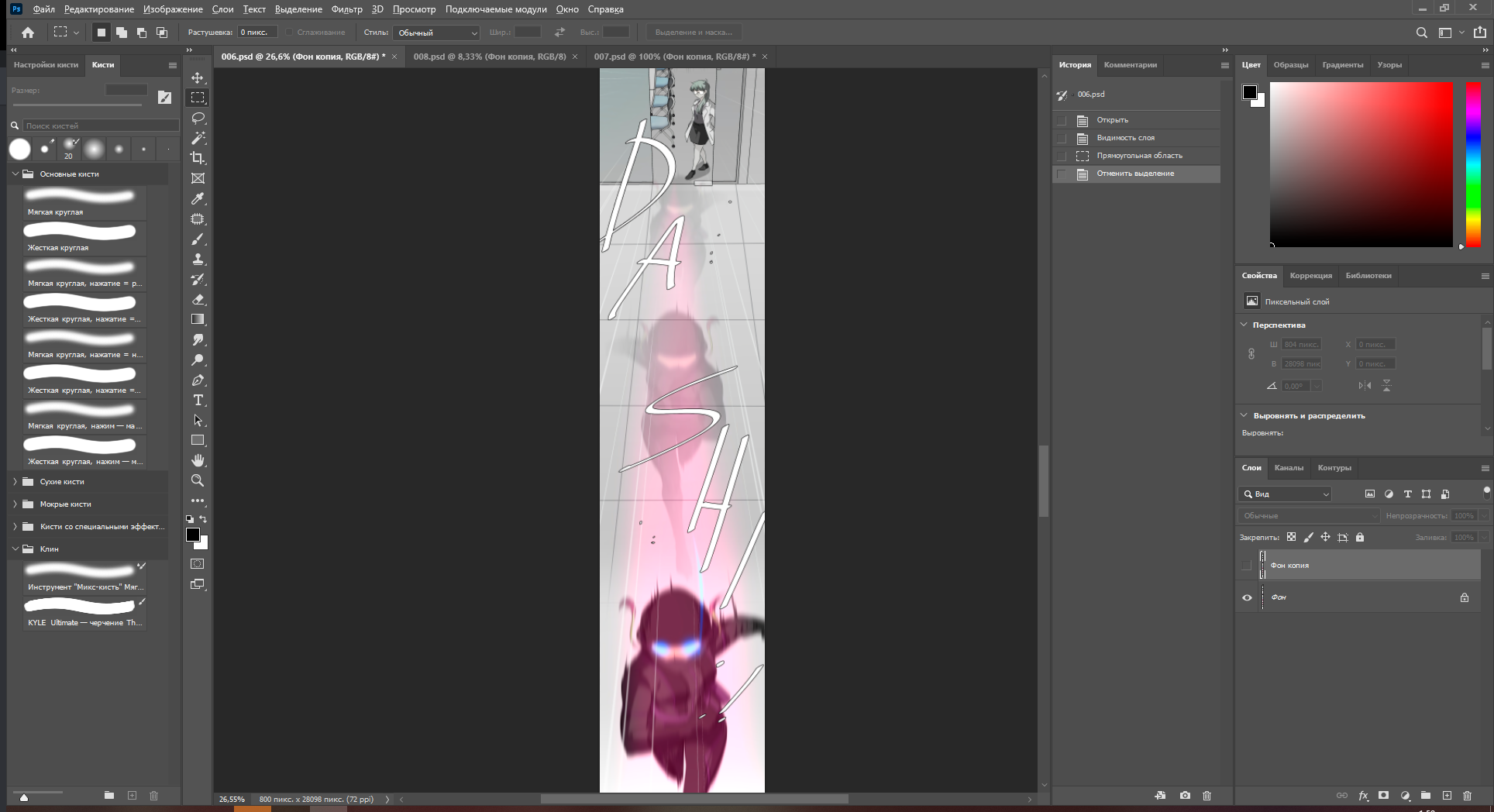
Task: Open the Коррекция panel tab
Action: point(1310,276)
